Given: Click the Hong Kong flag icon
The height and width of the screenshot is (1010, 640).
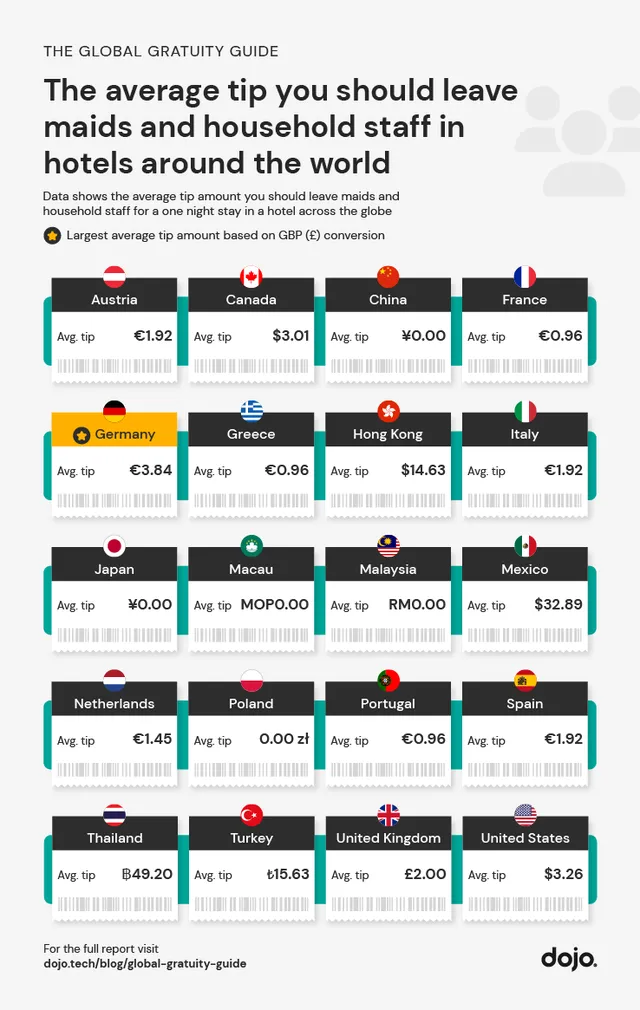Looking at the screenshot, I should click(x=388, y=411).
